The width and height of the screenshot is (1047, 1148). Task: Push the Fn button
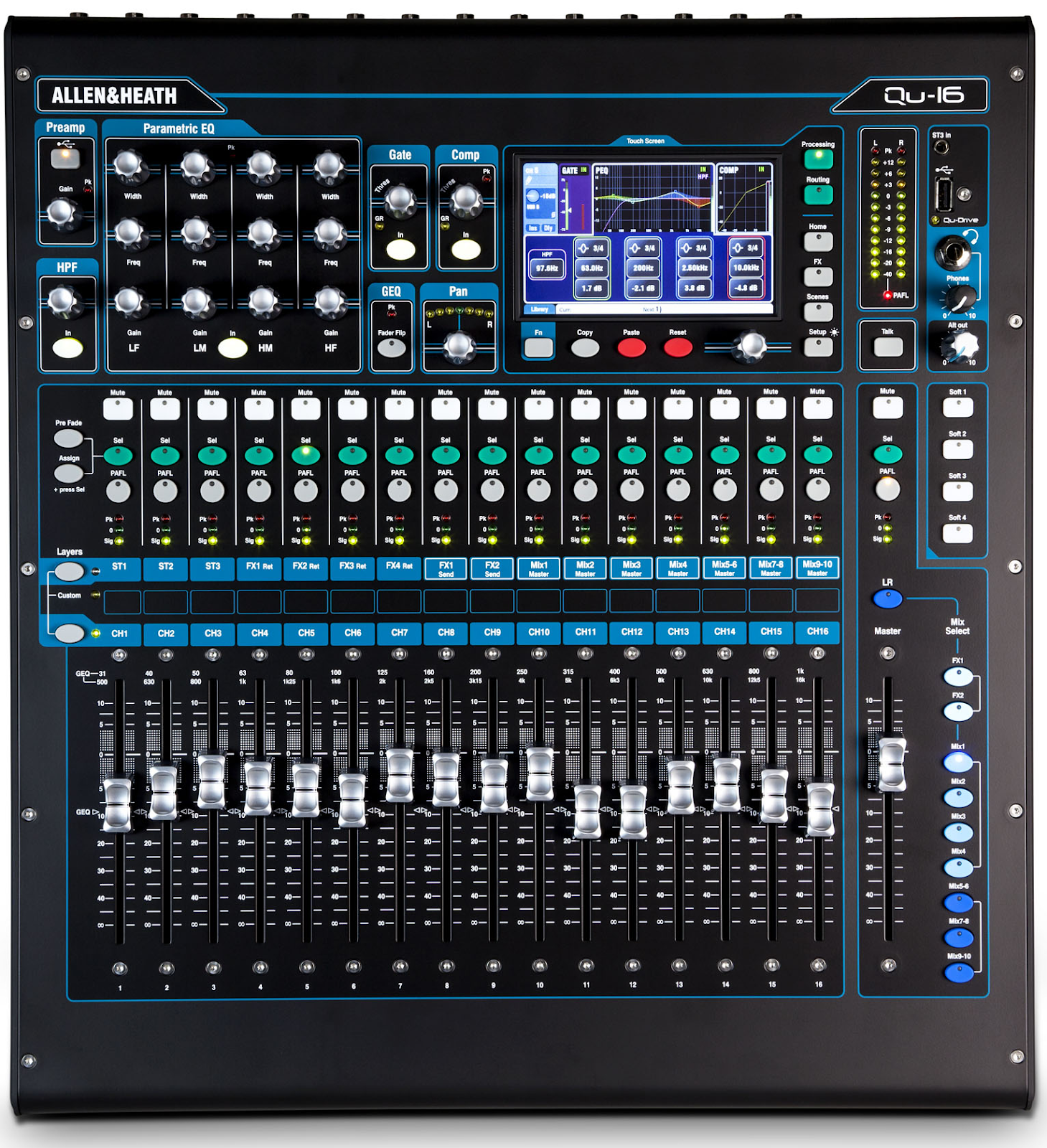pos(539,348)
